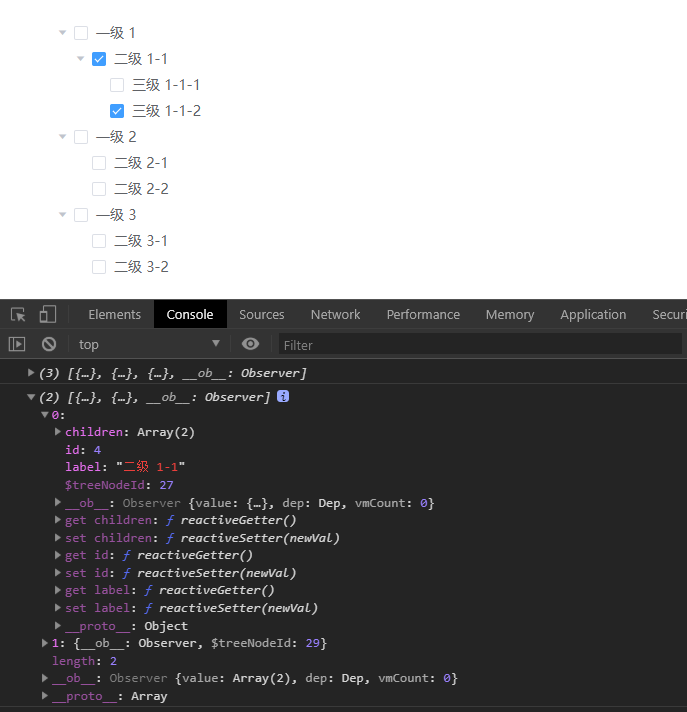Image resolution: width=687 pixels, height=712 pixels.
Task: Collapse the 一级 2 tree node arrow
Action: [x=63, y=137]
